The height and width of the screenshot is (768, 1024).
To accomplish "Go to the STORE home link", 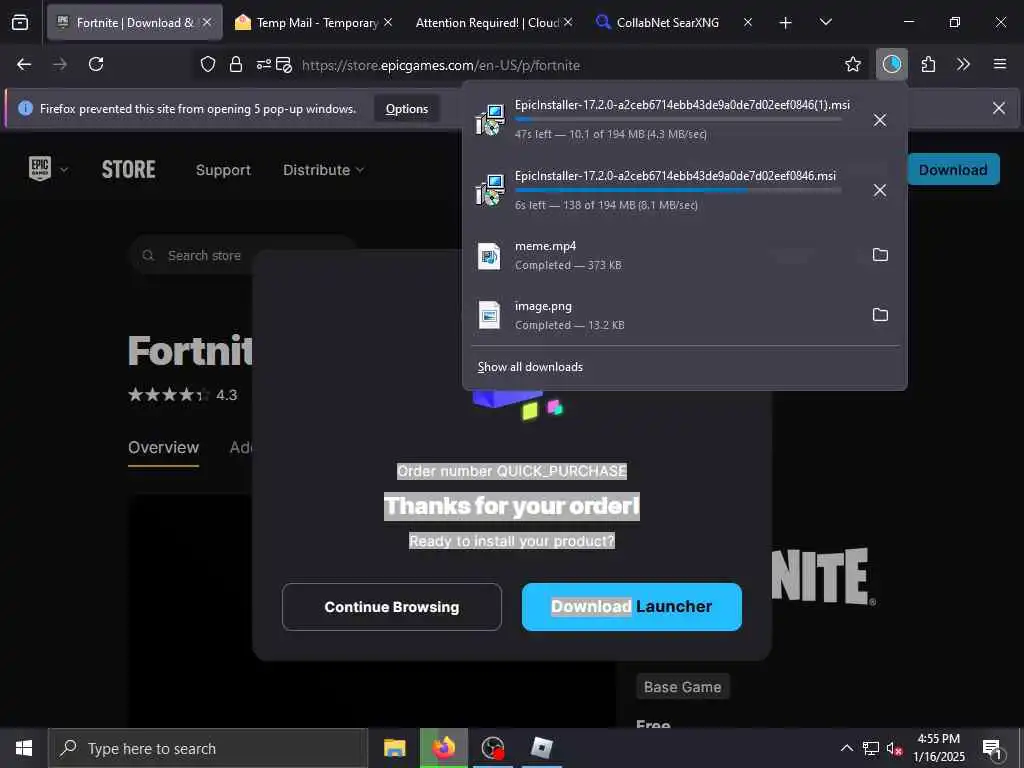I will (129, 170).
